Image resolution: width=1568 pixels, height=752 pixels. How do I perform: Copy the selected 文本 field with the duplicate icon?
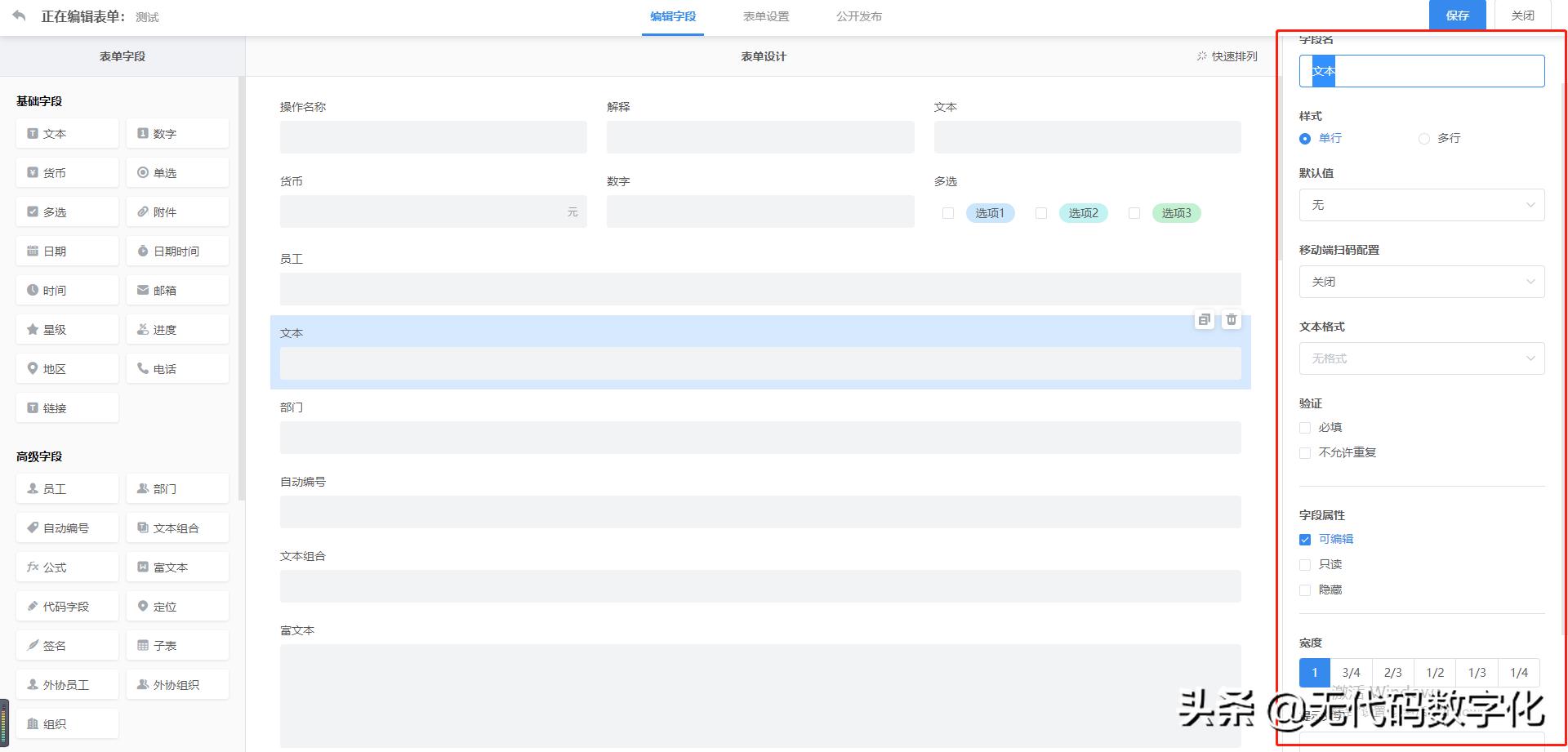coord(1205,319)
